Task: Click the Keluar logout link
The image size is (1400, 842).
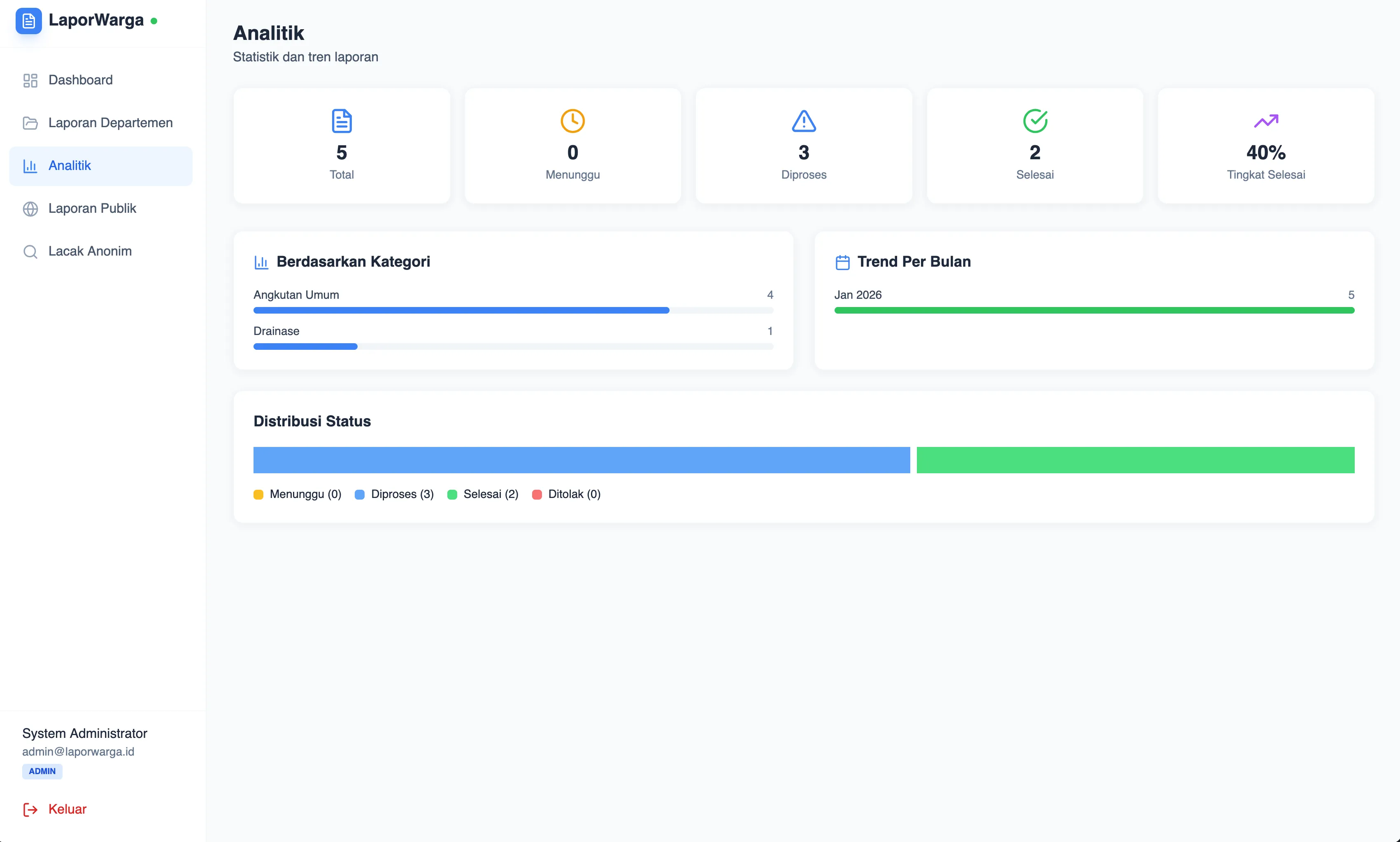Action: [66, 809]
